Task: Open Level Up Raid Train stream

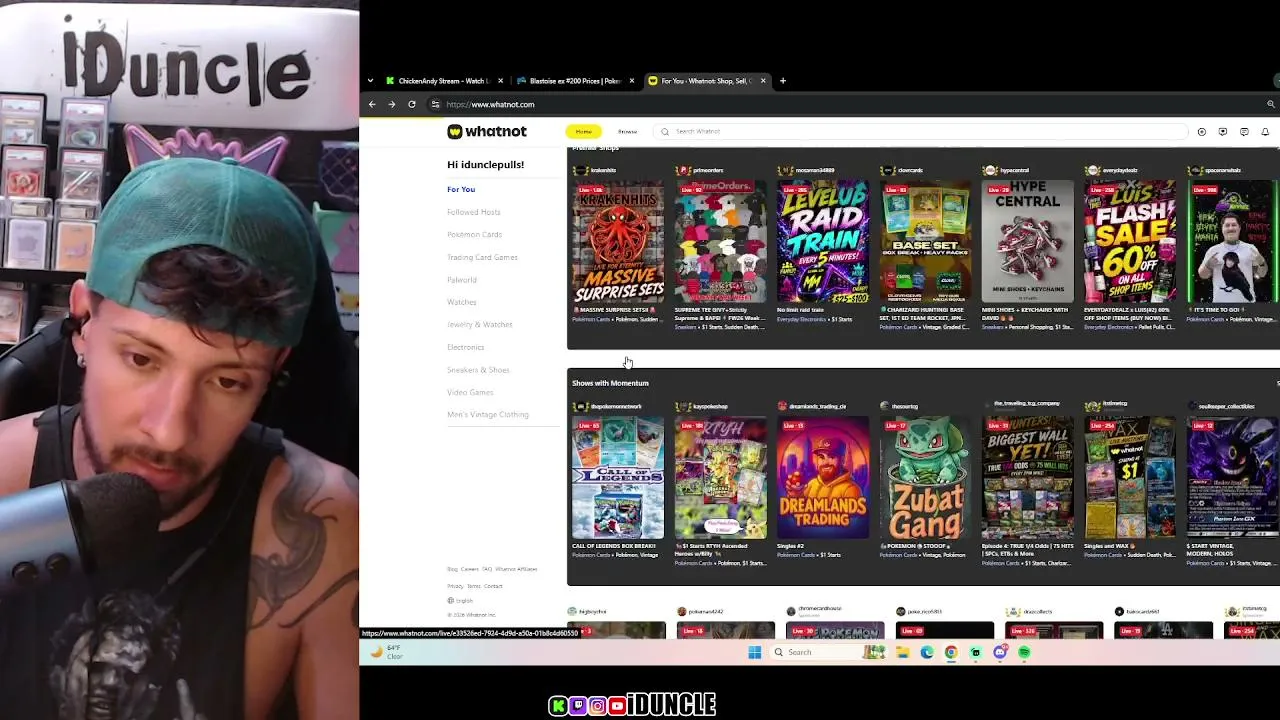Action: (x=823, y=242)
